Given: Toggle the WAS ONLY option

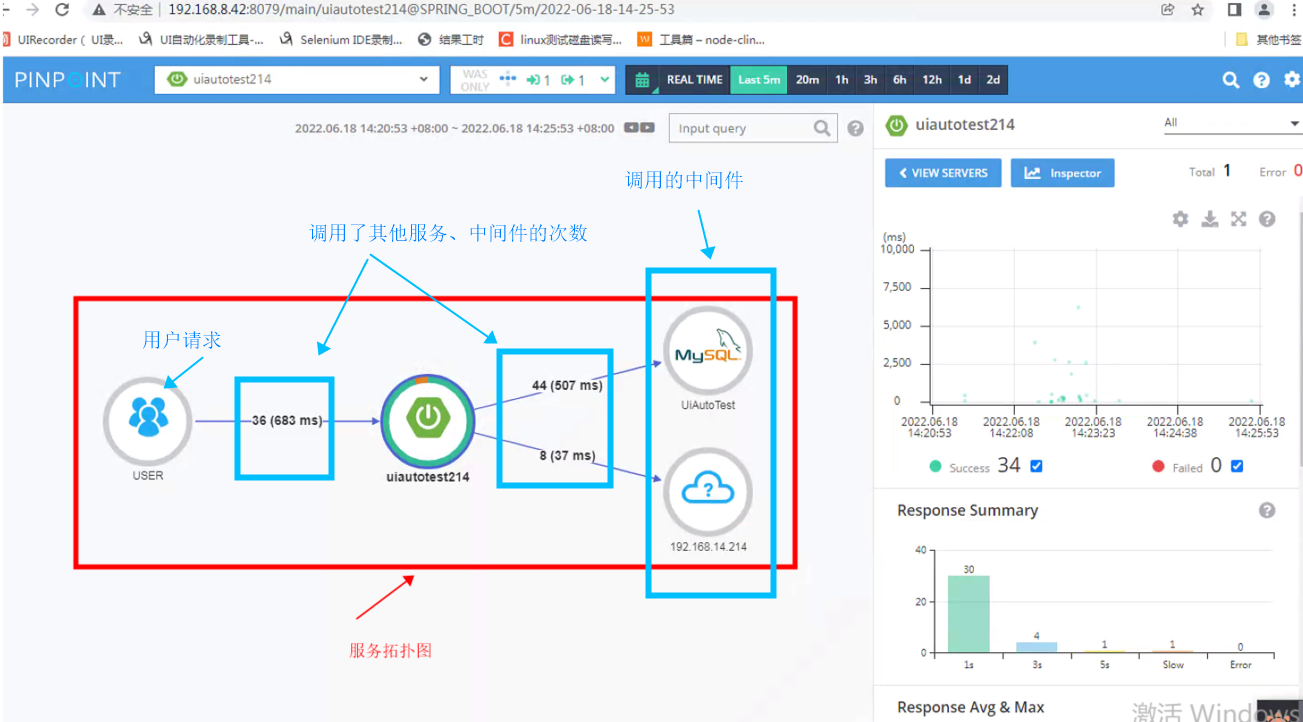Looking at the screenshot, I should click(475, 80).
